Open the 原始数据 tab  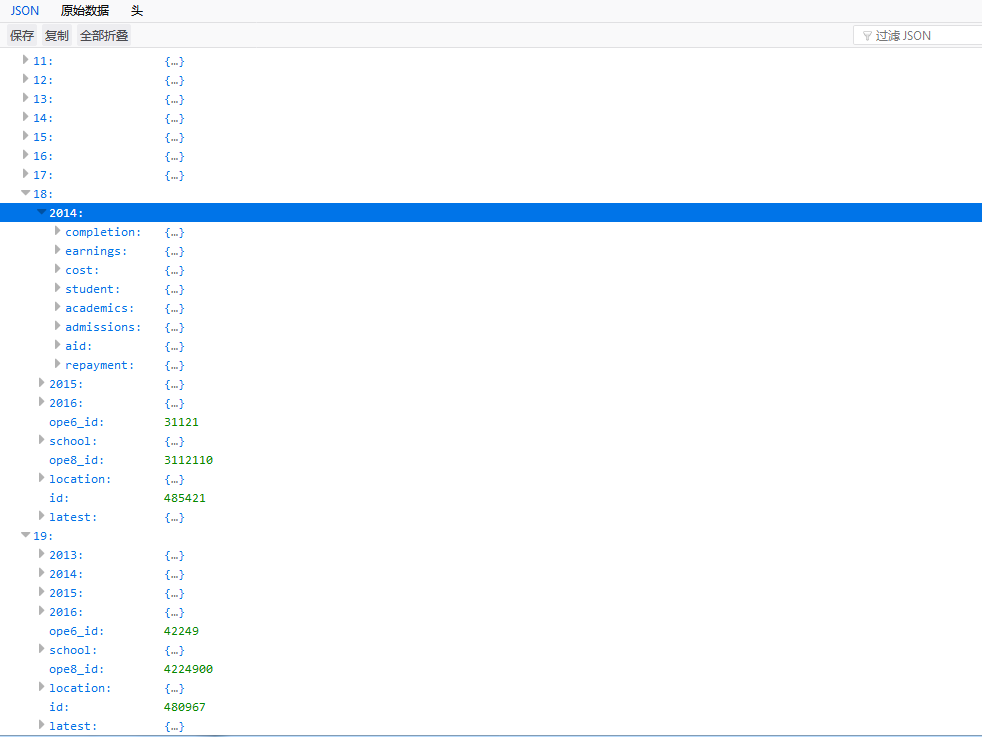85,11
